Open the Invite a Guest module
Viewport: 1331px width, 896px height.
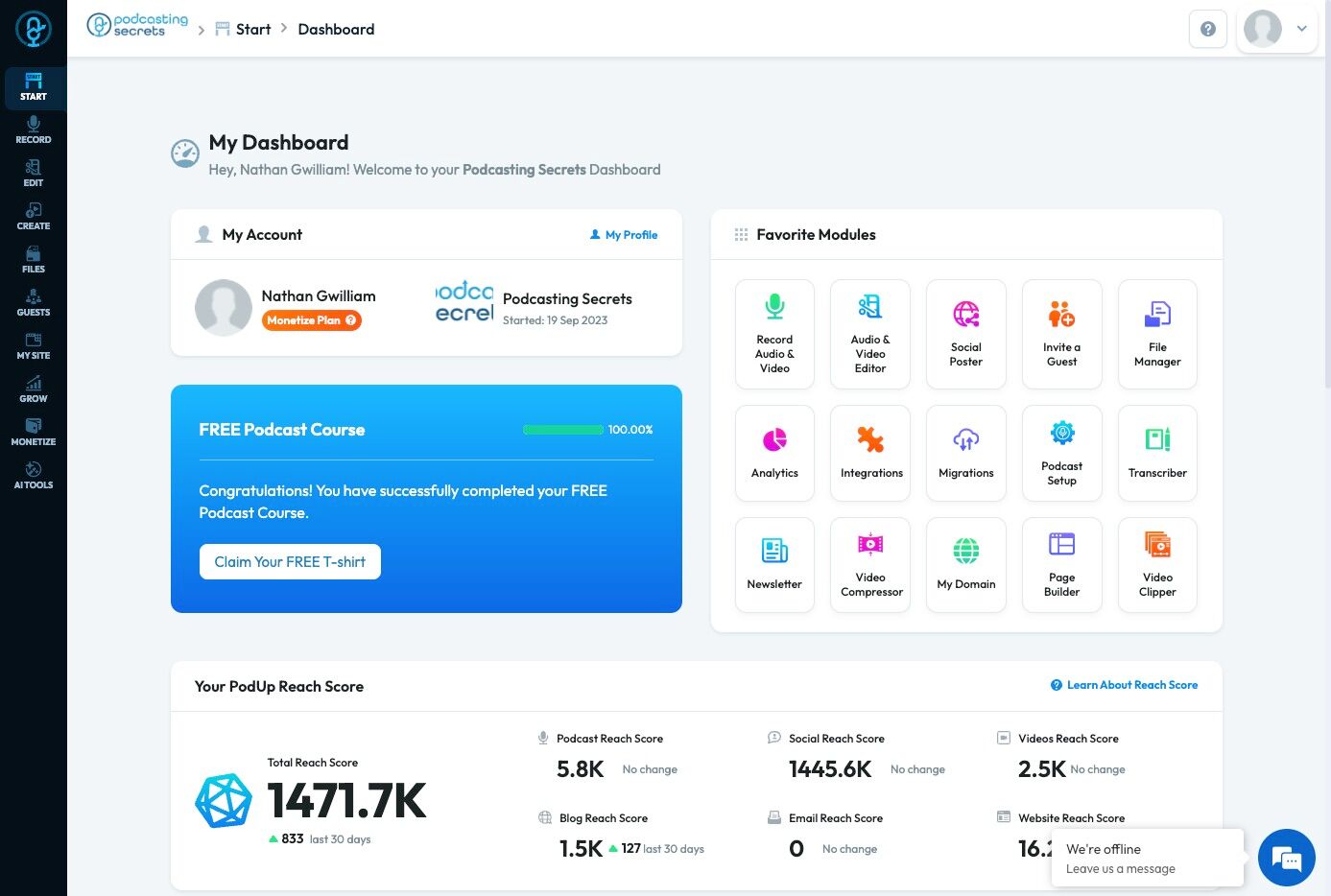pos(1062,334)
